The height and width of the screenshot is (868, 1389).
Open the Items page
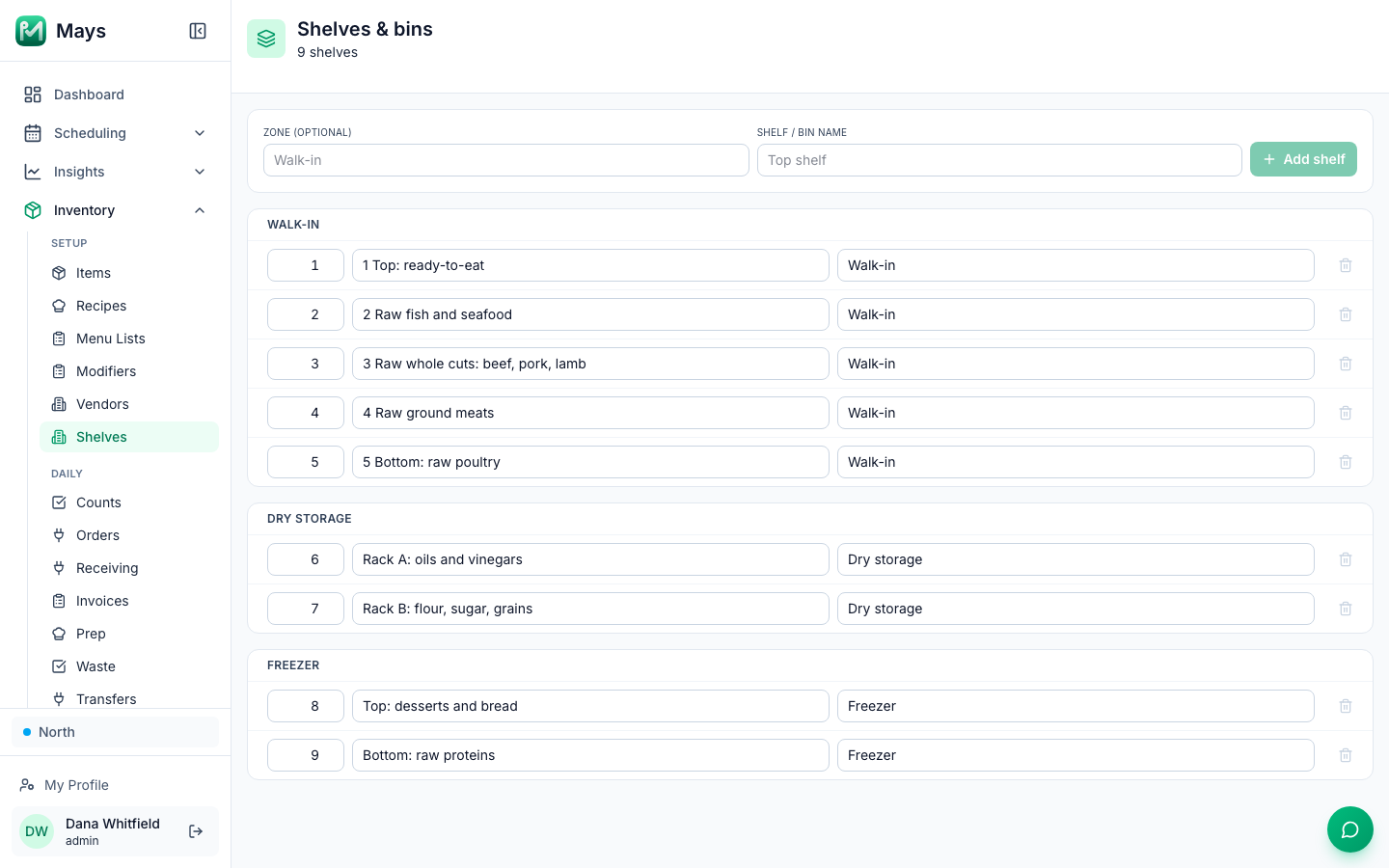click(129, 273)
